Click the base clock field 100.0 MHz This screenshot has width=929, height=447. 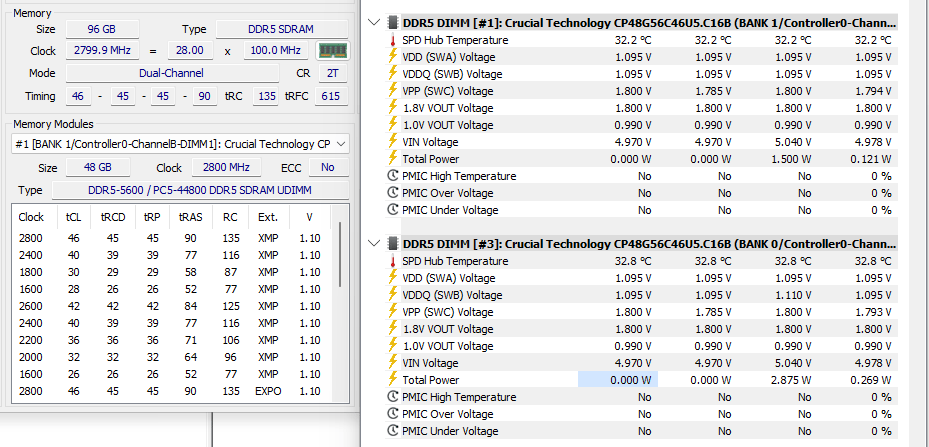click(x=276, y=50)
